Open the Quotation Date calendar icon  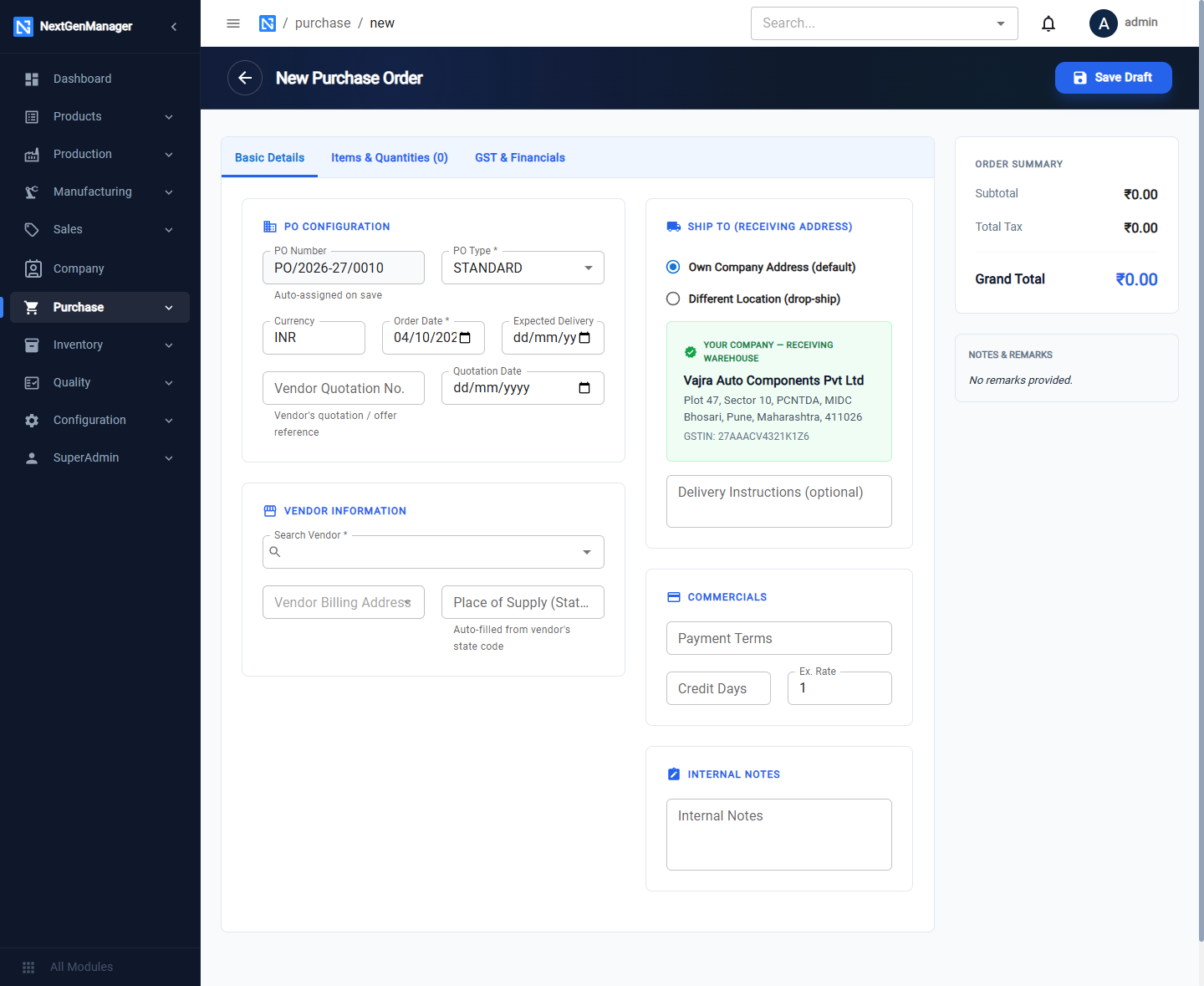coord(584,388)
